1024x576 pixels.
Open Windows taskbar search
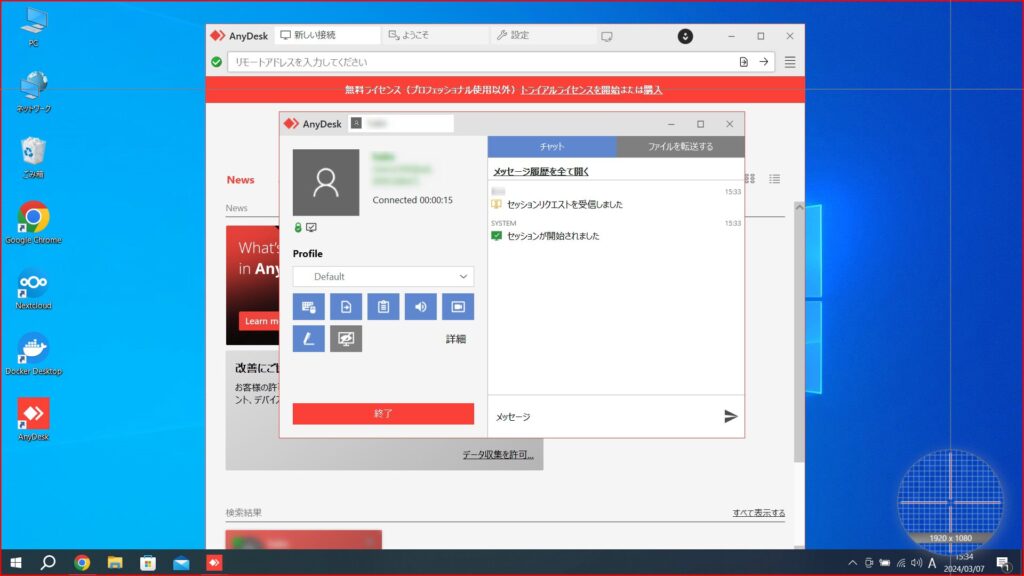(x=48, y=563)
